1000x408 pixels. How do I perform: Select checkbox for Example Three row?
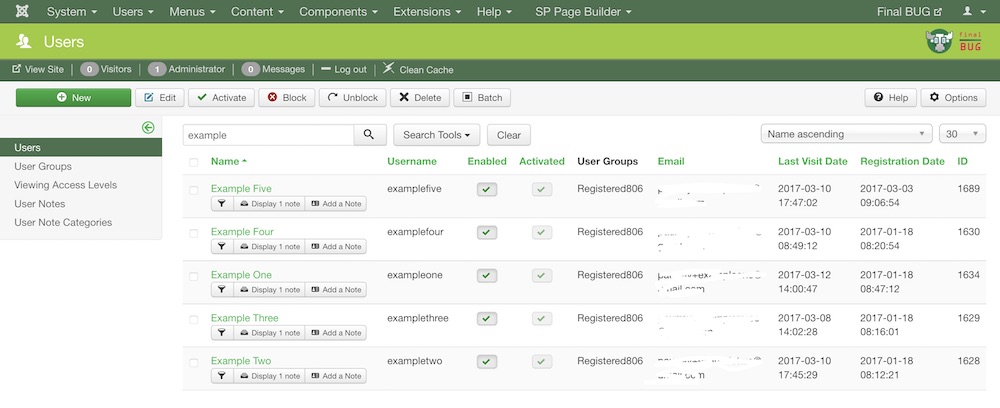click(193, 318)
